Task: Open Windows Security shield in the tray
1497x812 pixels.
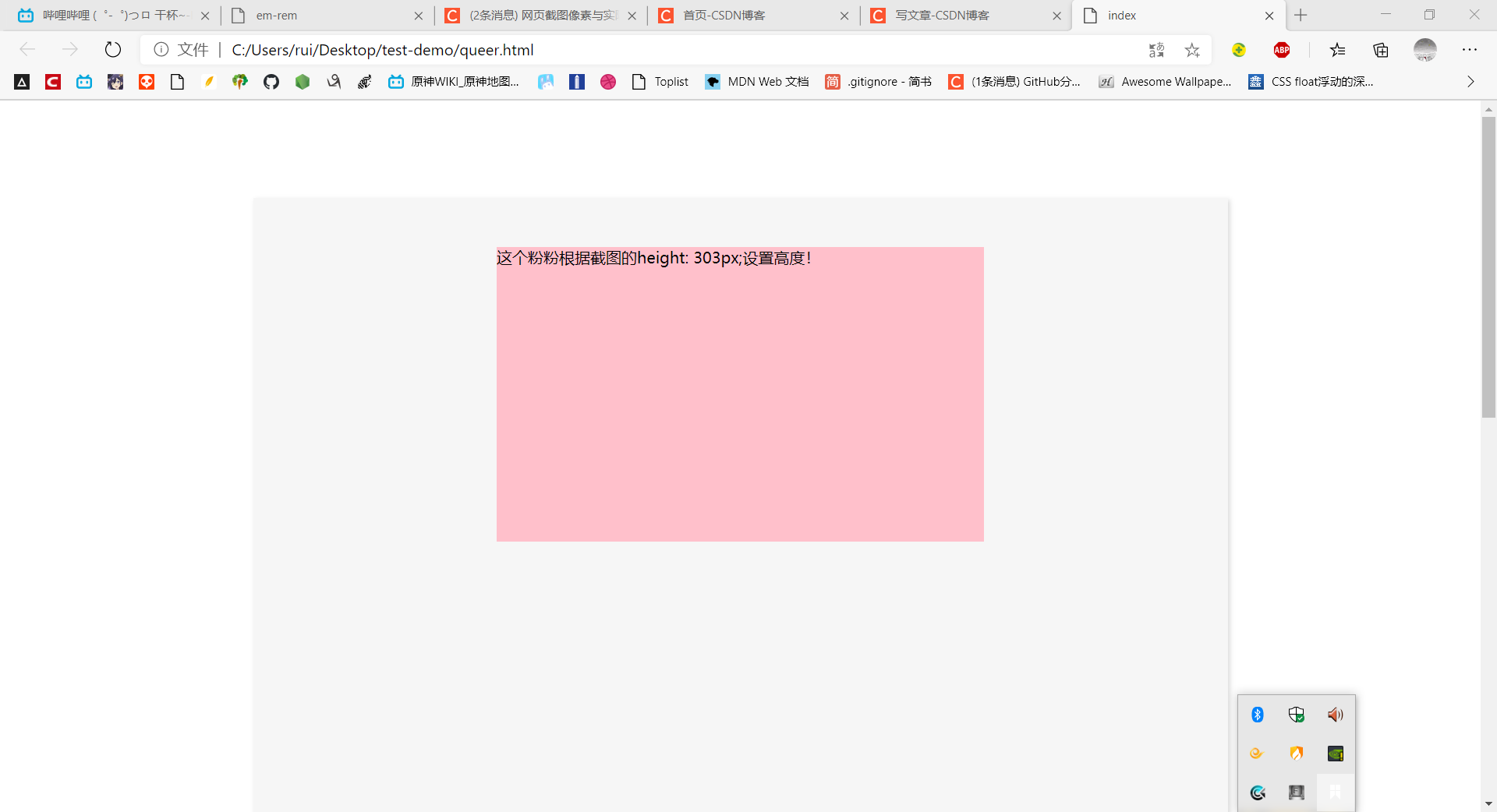Action: 1297,715
